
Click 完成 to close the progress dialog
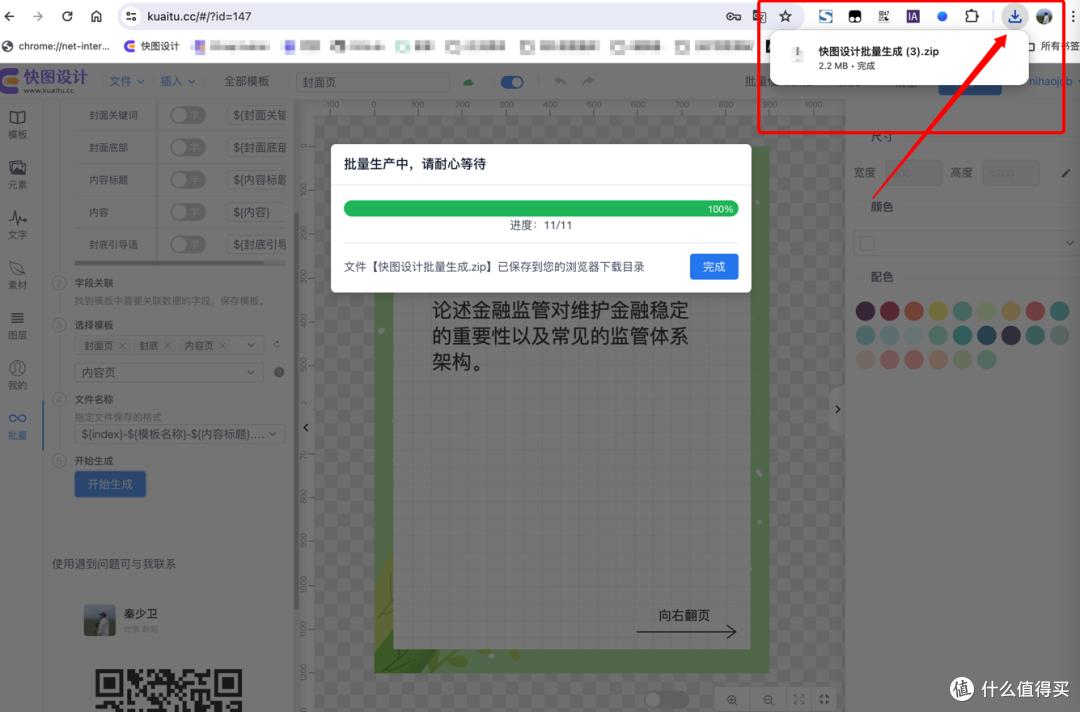click(x=714, y=266)
